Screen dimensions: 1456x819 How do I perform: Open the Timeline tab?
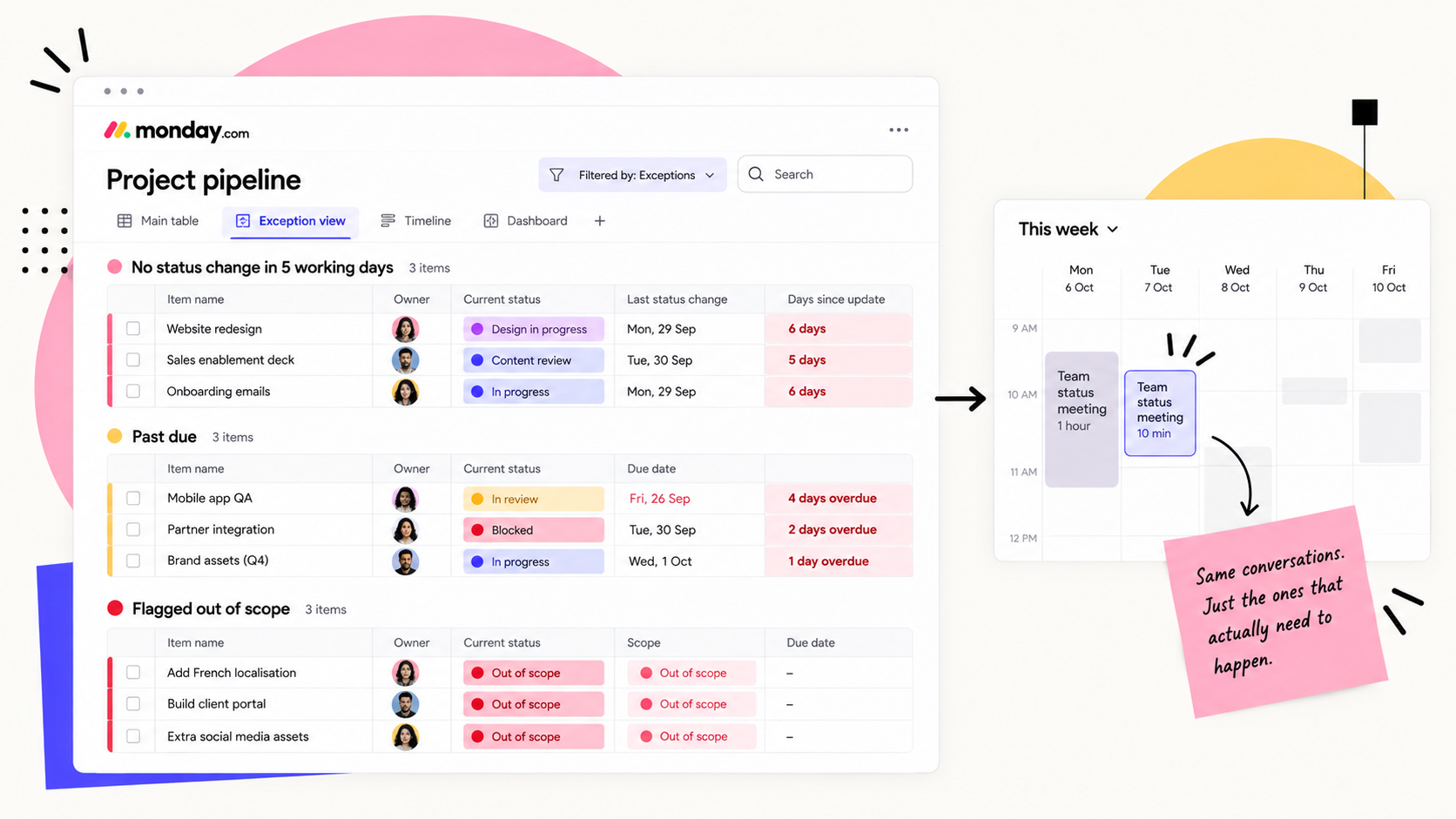click(416, 221)
